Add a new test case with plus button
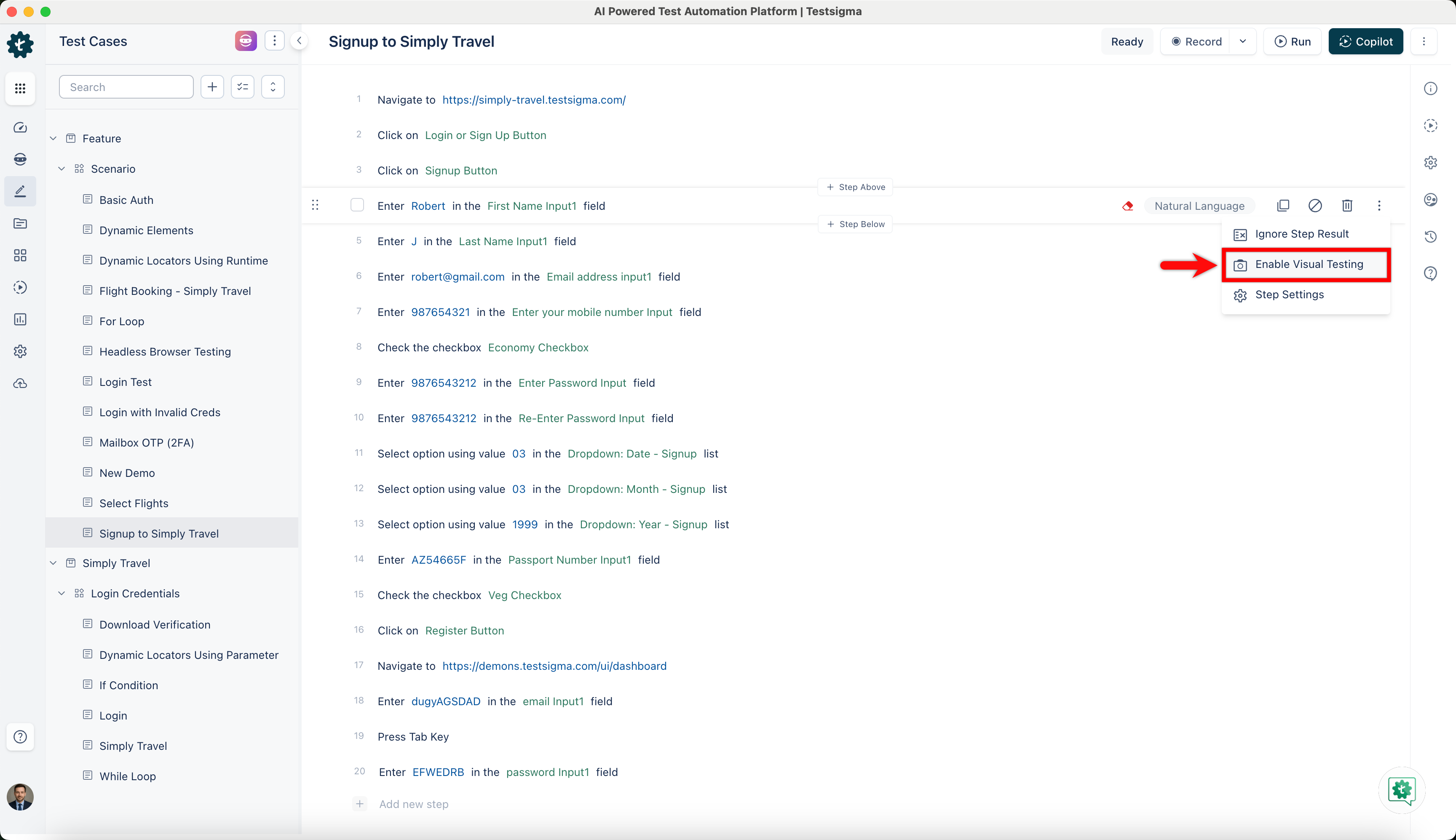 click(212, 87)
